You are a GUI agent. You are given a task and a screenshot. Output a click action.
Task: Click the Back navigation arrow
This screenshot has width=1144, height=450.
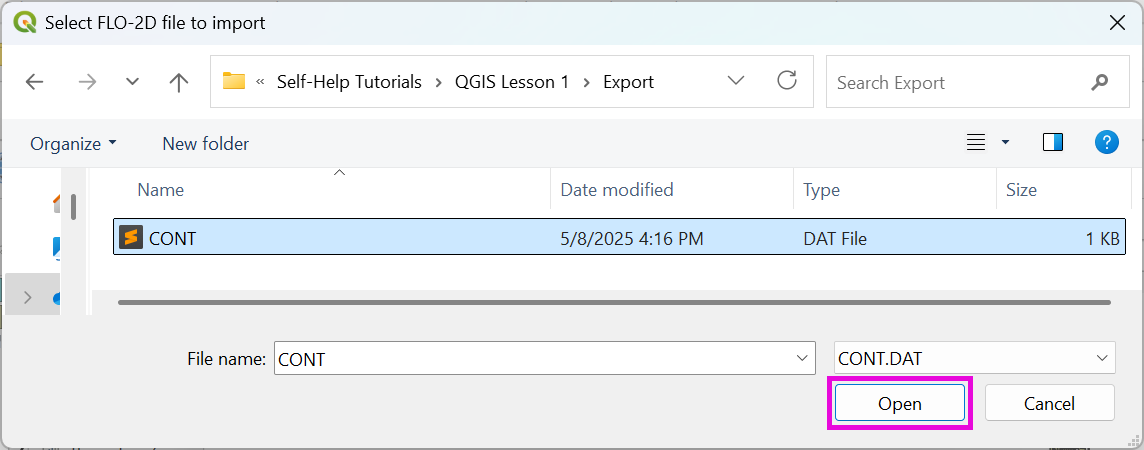click(x=35, y=82)
